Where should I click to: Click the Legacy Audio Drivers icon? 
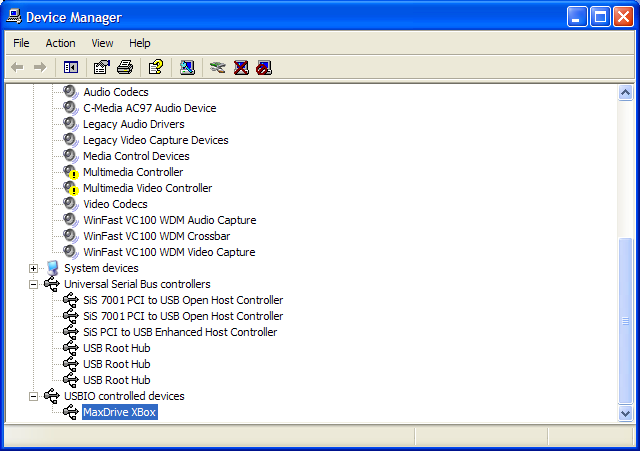(x=71, y=124)
